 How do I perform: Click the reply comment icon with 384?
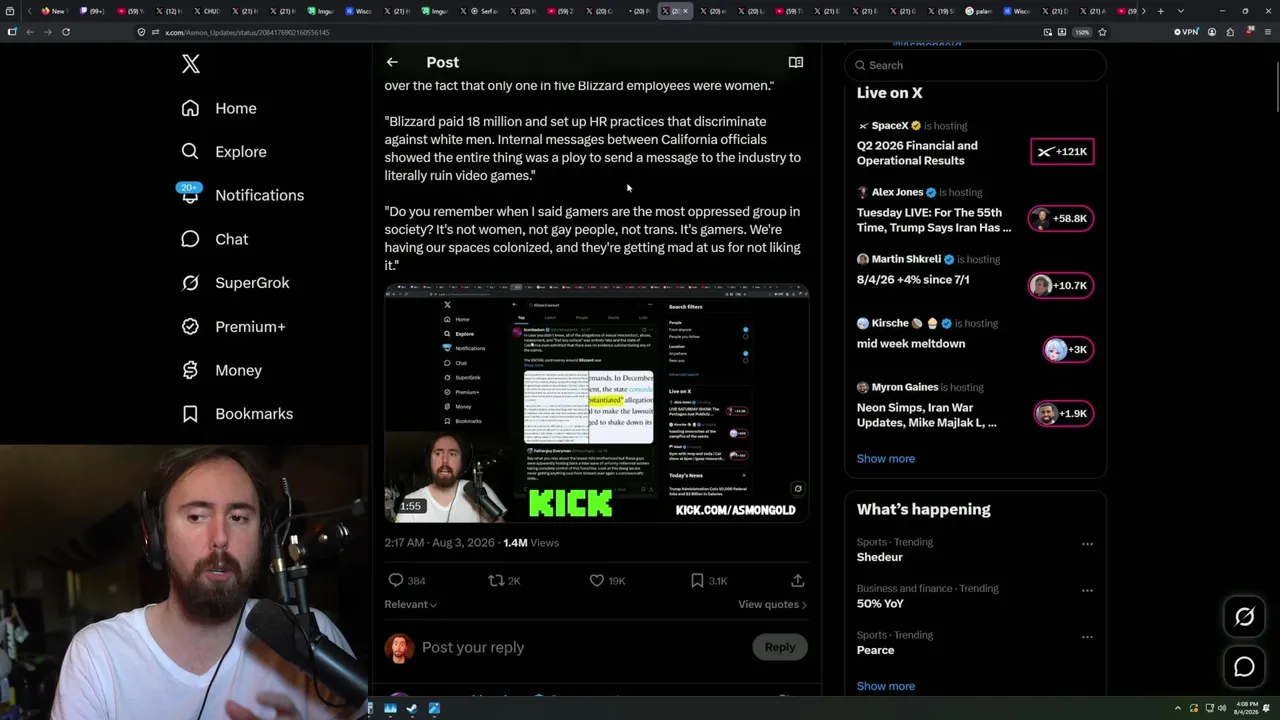(396, 580)
